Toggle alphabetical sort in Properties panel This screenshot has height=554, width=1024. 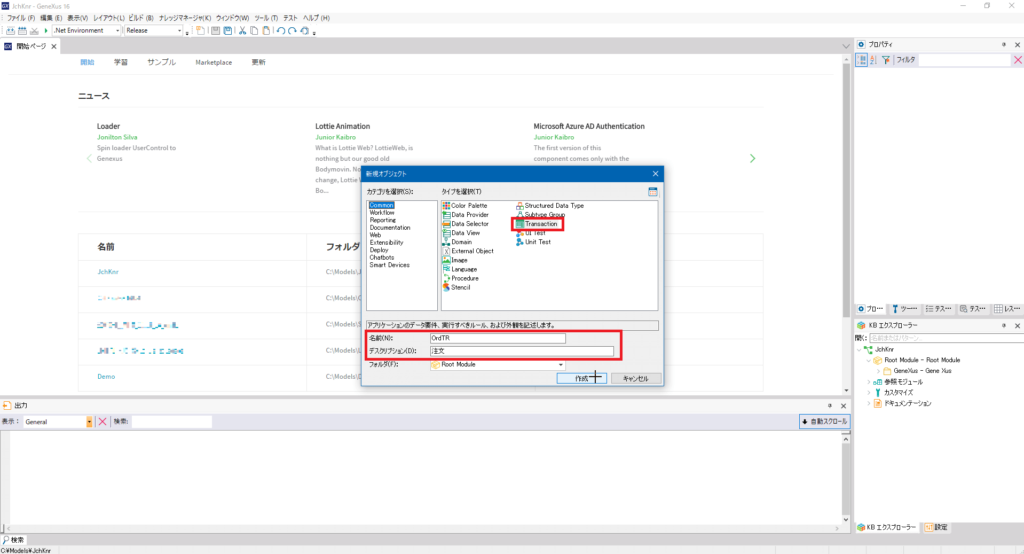pos(874,59)
